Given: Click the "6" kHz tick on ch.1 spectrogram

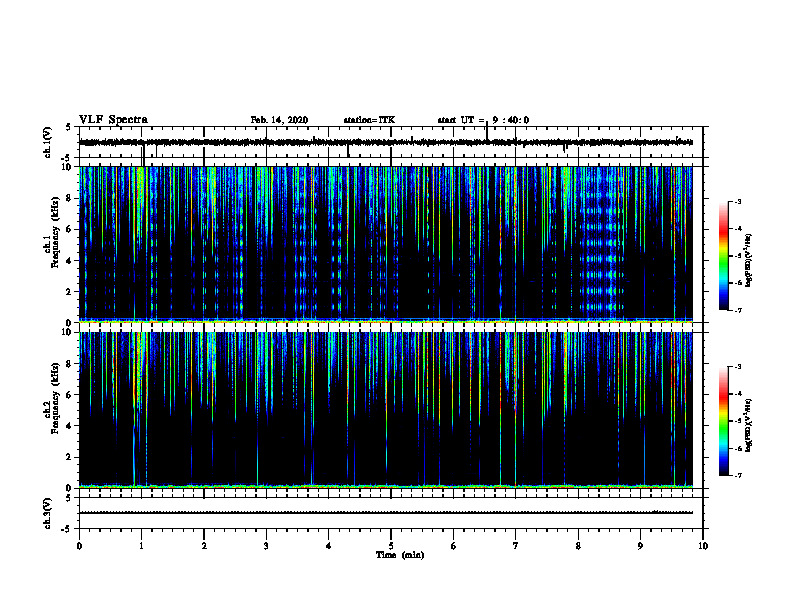Looking at the screenshot, I should (70, 229).
